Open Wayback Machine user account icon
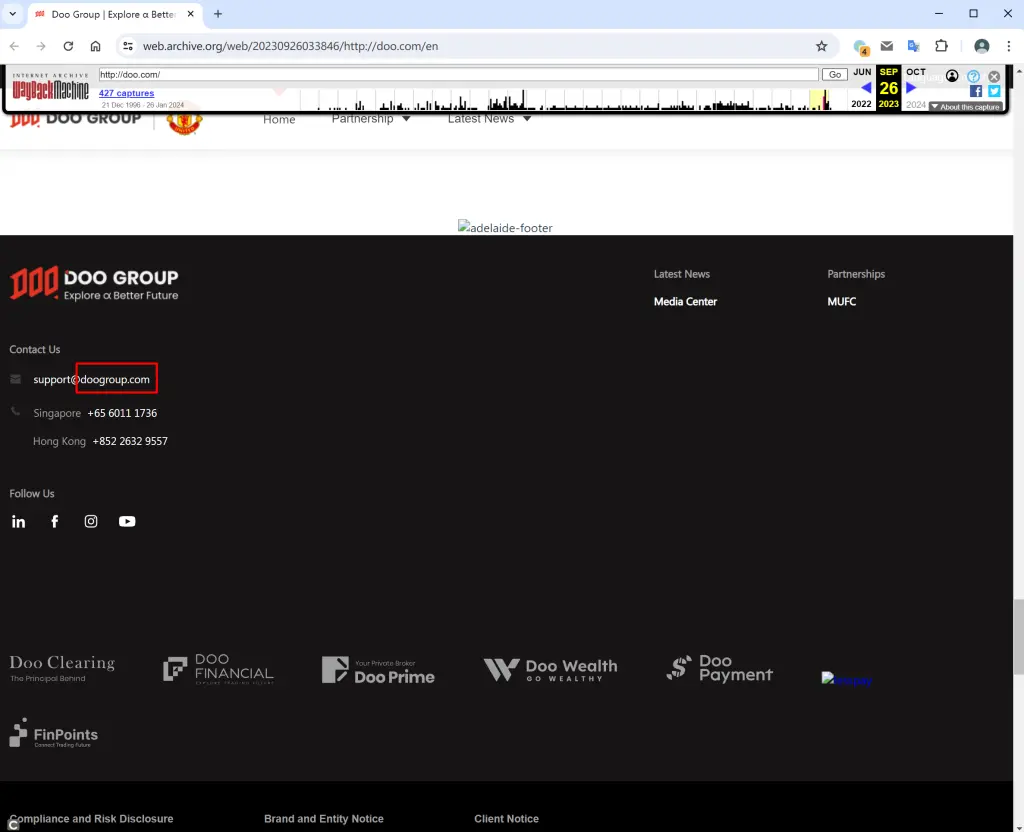Screen dimensions: 1024x832 point(952,76)
